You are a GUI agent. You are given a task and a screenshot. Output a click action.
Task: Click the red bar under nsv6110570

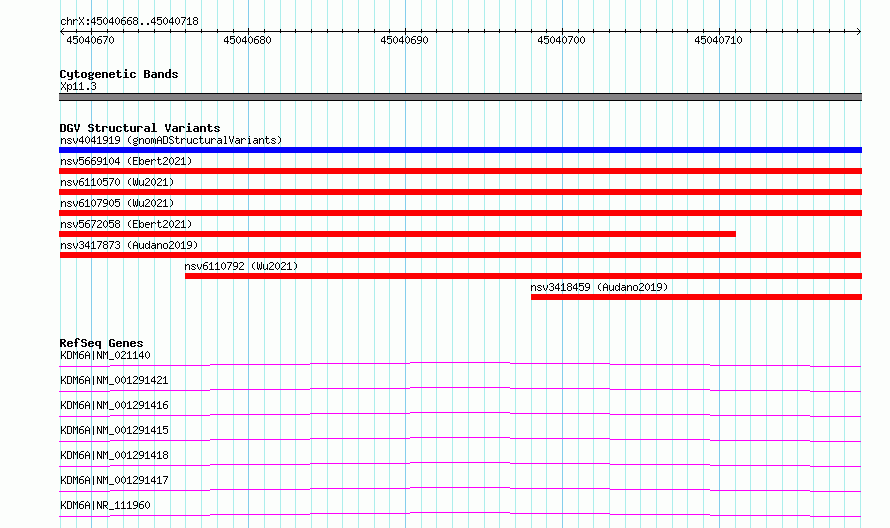[460, 192]
